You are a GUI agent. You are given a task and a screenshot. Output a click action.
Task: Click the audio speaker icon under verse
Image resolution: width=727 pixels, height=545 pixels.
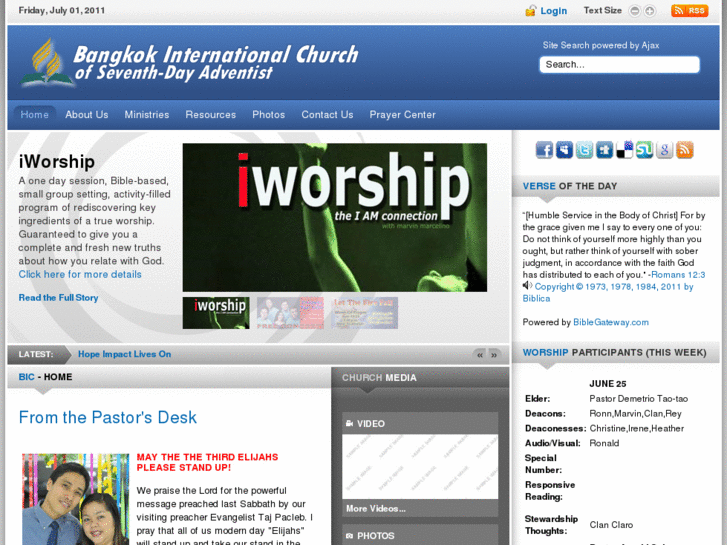527,286
